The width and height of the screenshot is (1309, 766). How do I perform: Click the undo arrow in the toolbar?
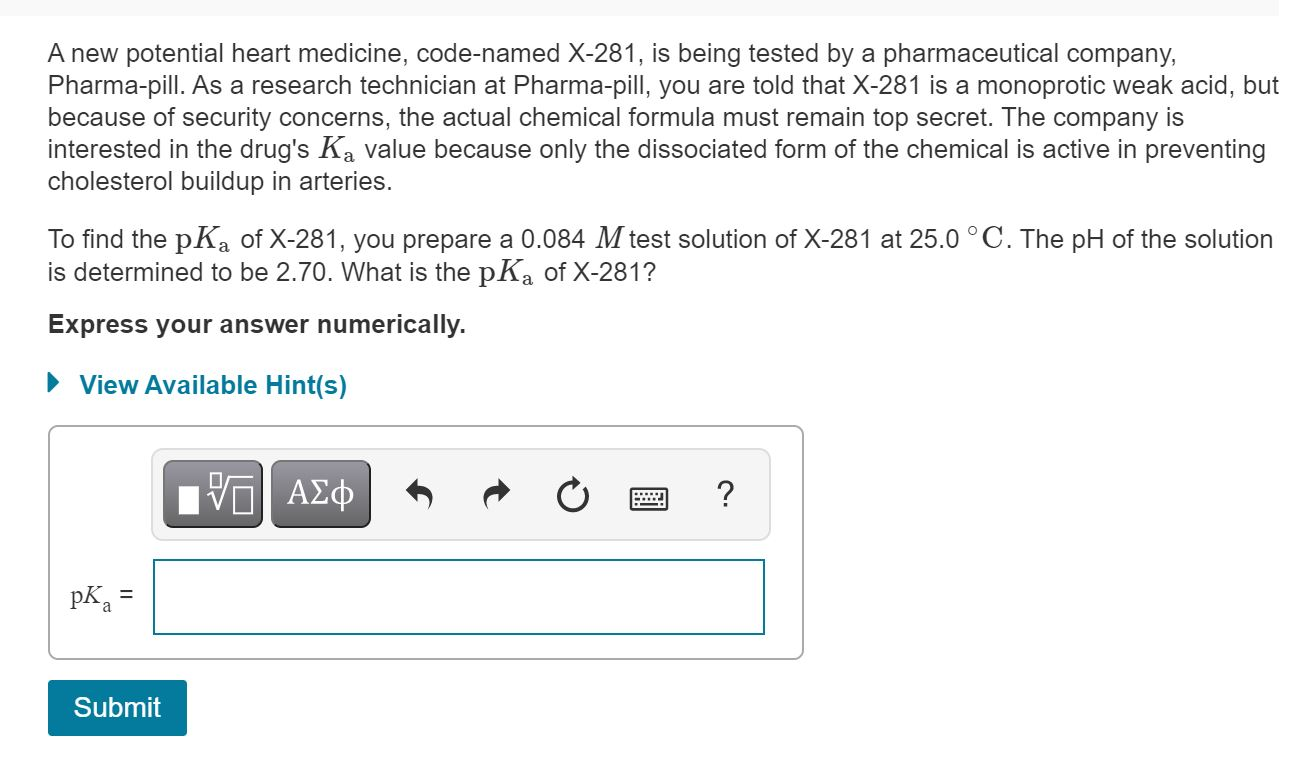[420, 492]
